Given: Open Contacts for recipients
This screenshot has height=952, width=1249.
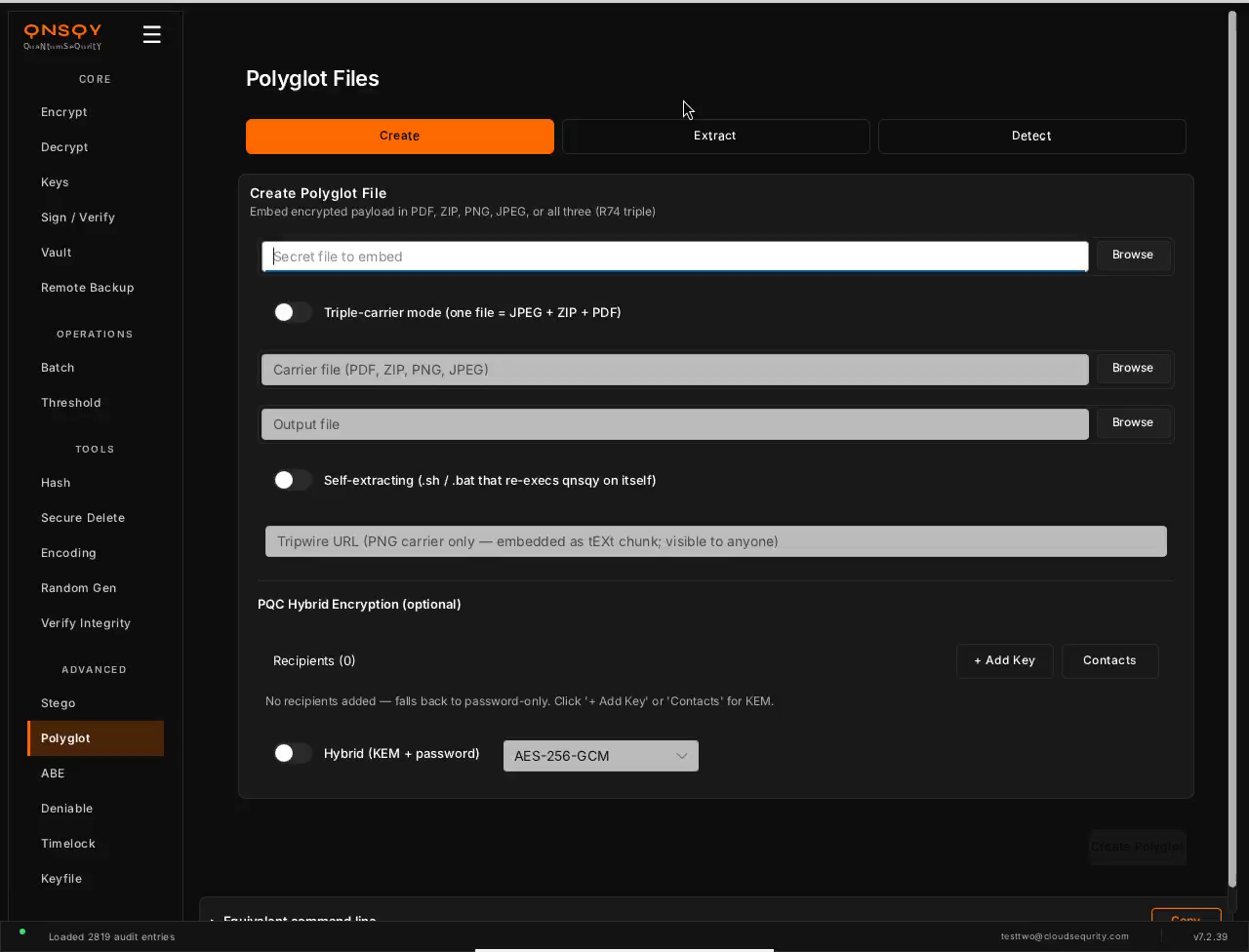Looking at the screenshot, I should tap(1109, 660).
